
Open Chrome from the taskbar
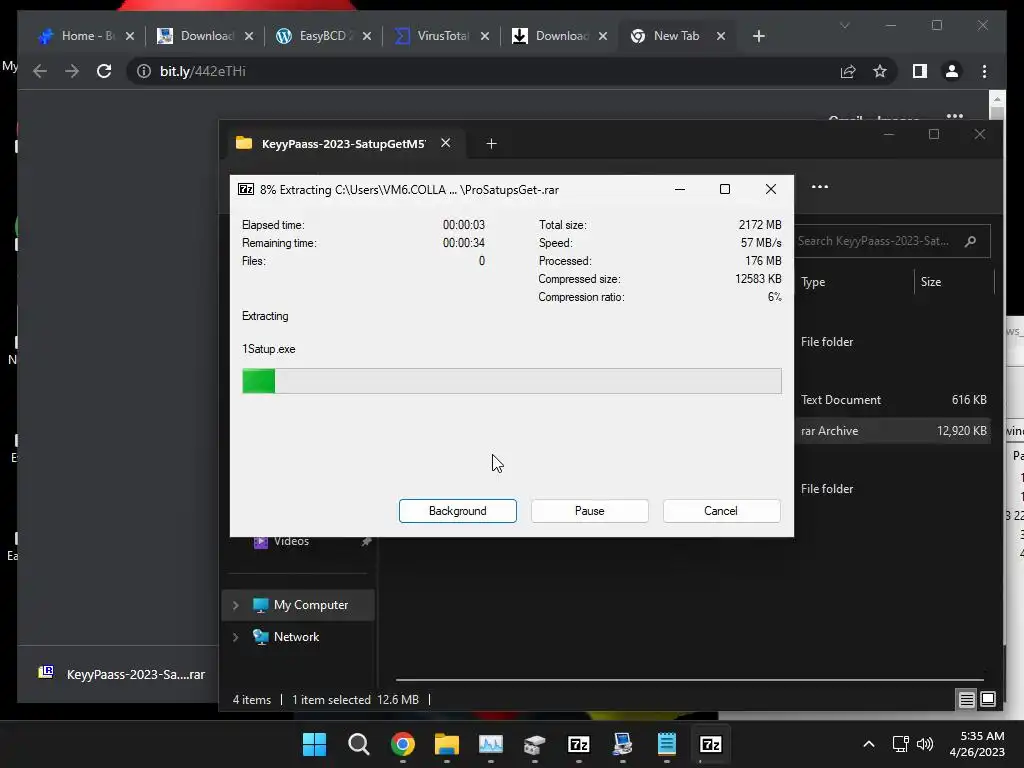(403, 744)
